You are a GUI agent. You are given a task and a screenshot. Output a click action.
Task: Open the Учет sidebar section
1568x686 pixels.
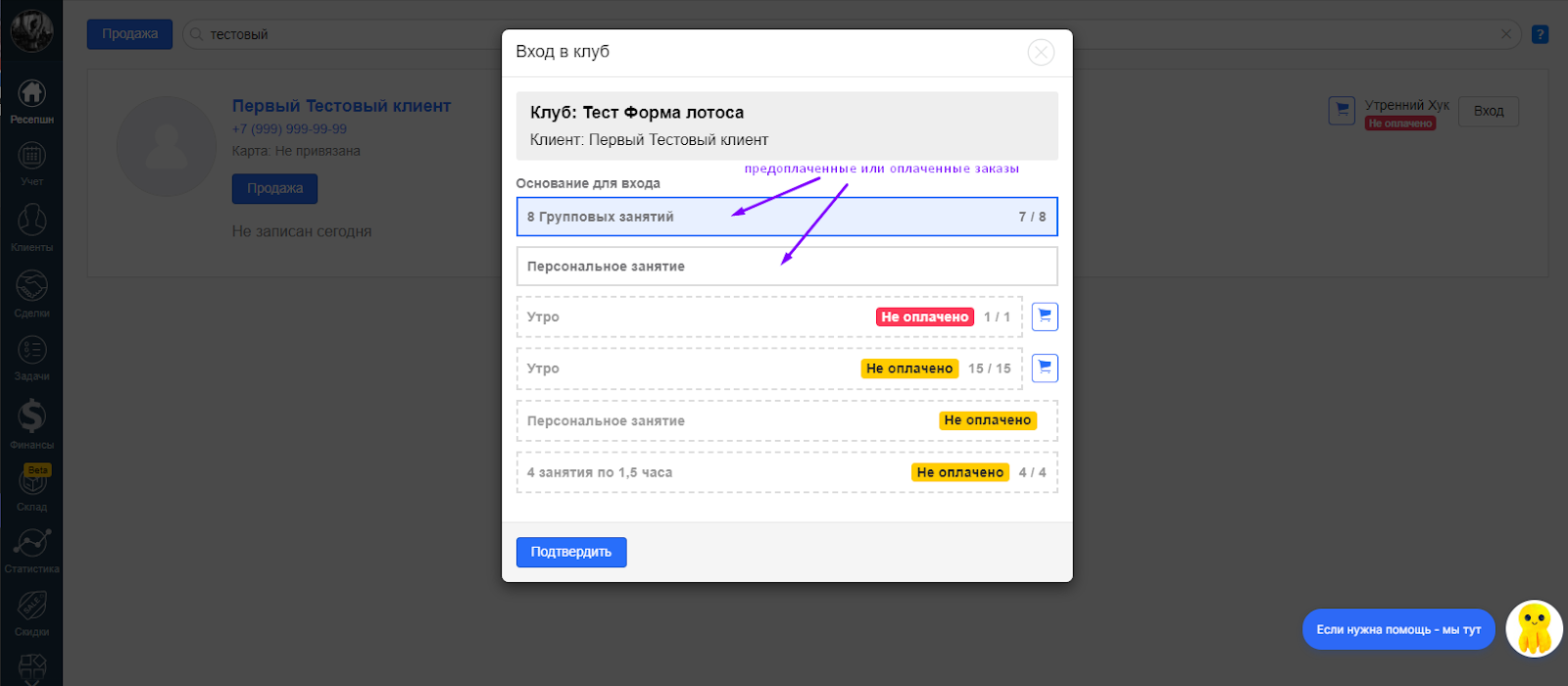pos(31,162)
